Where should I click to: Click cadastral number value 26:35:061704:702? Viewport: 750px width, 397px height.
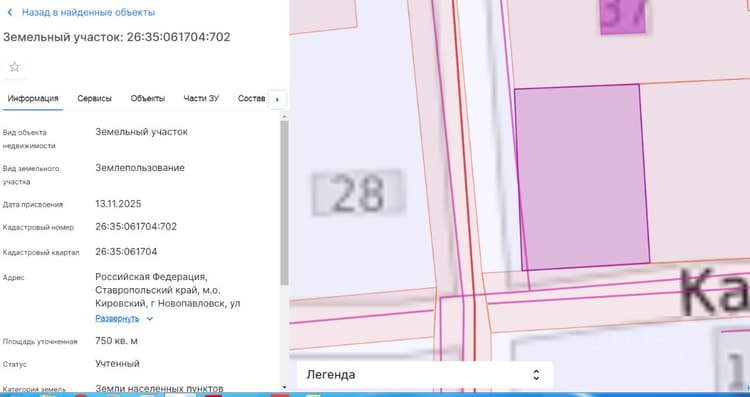136,227
